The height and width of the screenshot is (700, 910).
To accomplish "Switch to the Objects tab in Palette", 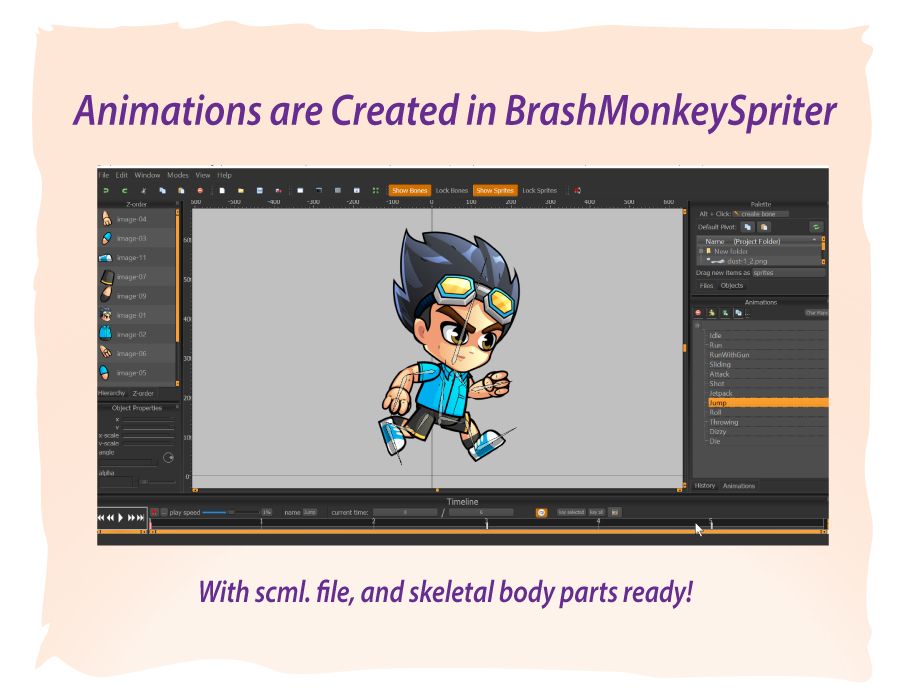I will pyautogui.click(x=732, y=286).
